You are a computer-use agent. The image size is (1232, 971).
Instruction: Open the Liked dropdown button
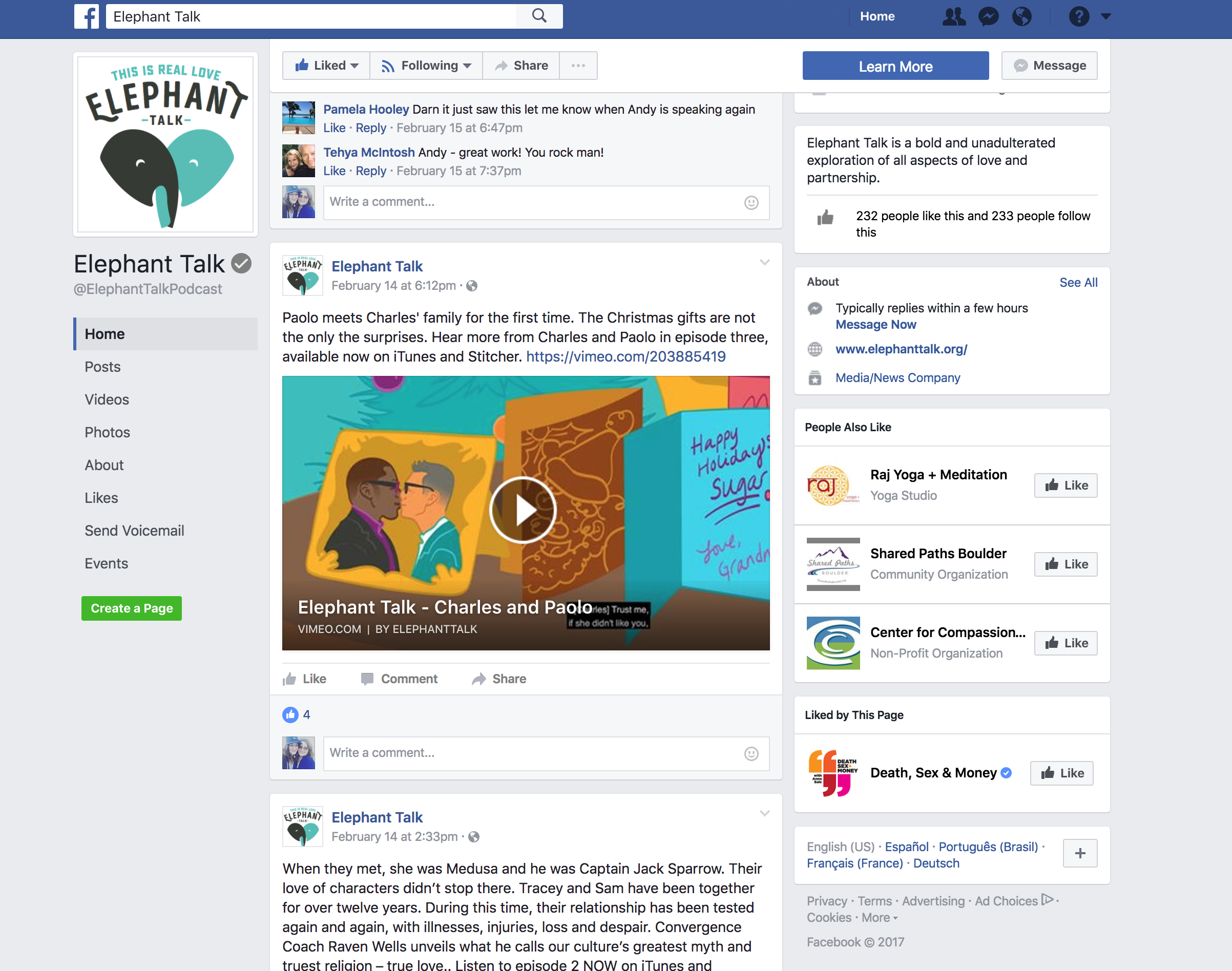(326, 66)
